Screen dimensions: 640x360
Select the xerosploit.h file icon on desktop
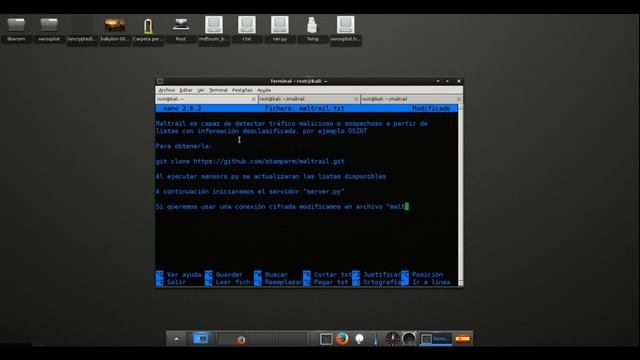pyautogui.click(x=345, y=30)
